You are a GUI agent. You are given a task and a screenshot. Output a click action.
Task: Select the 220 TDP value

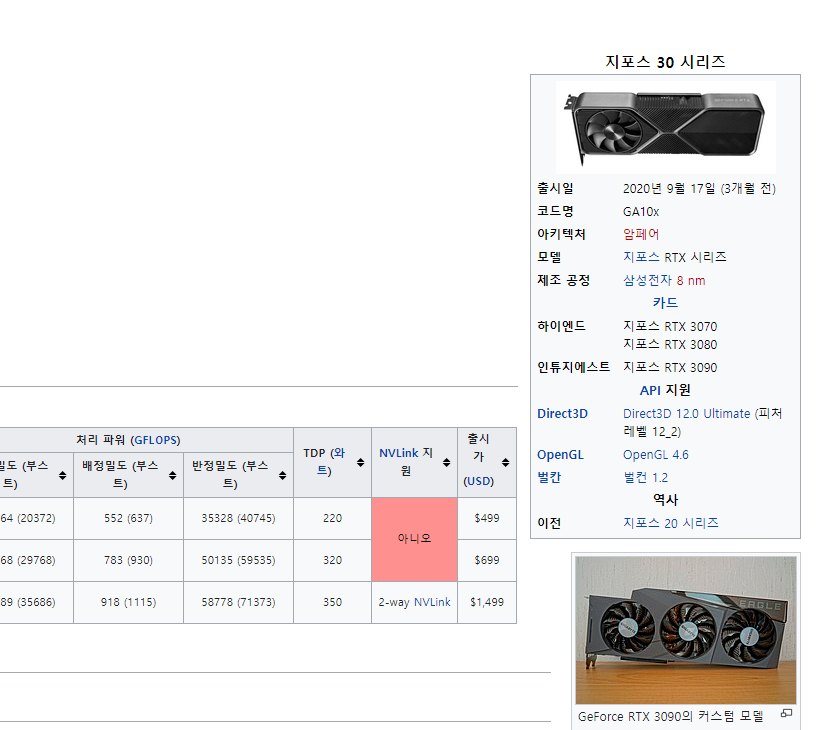[x=333, y=518]
